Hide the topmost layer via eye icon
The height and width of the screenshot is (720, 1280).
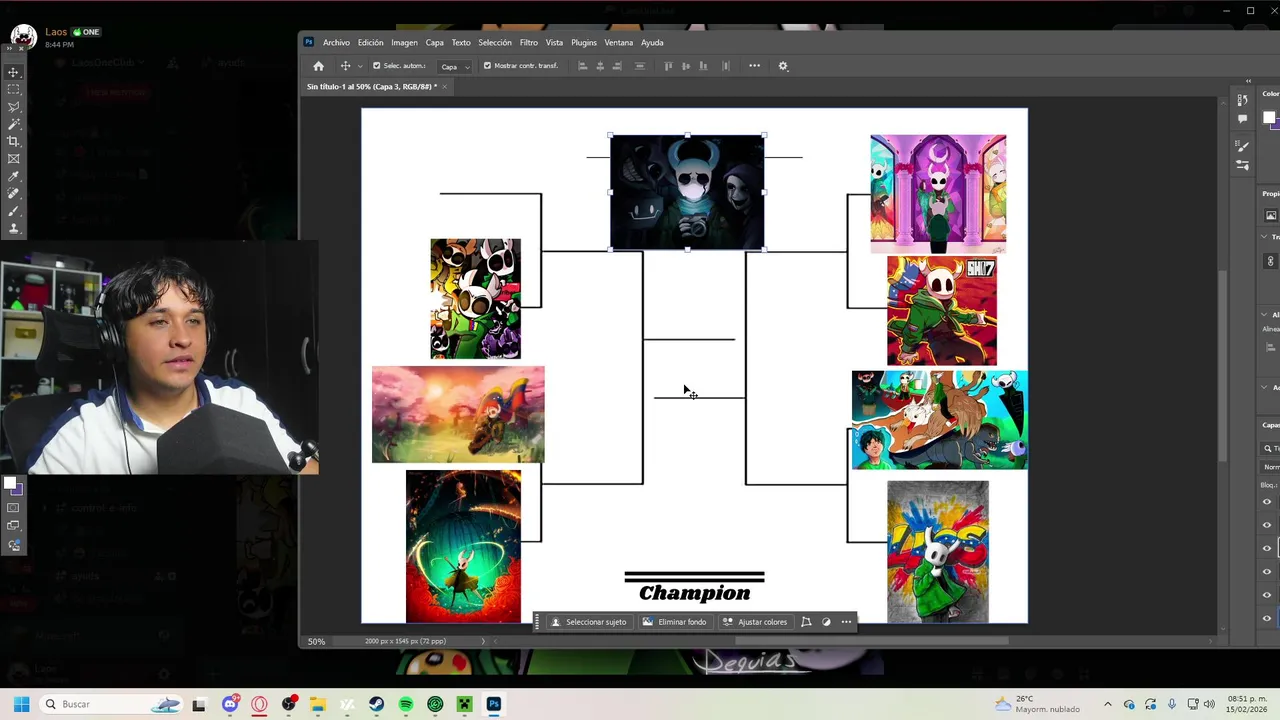(1267, 502)
